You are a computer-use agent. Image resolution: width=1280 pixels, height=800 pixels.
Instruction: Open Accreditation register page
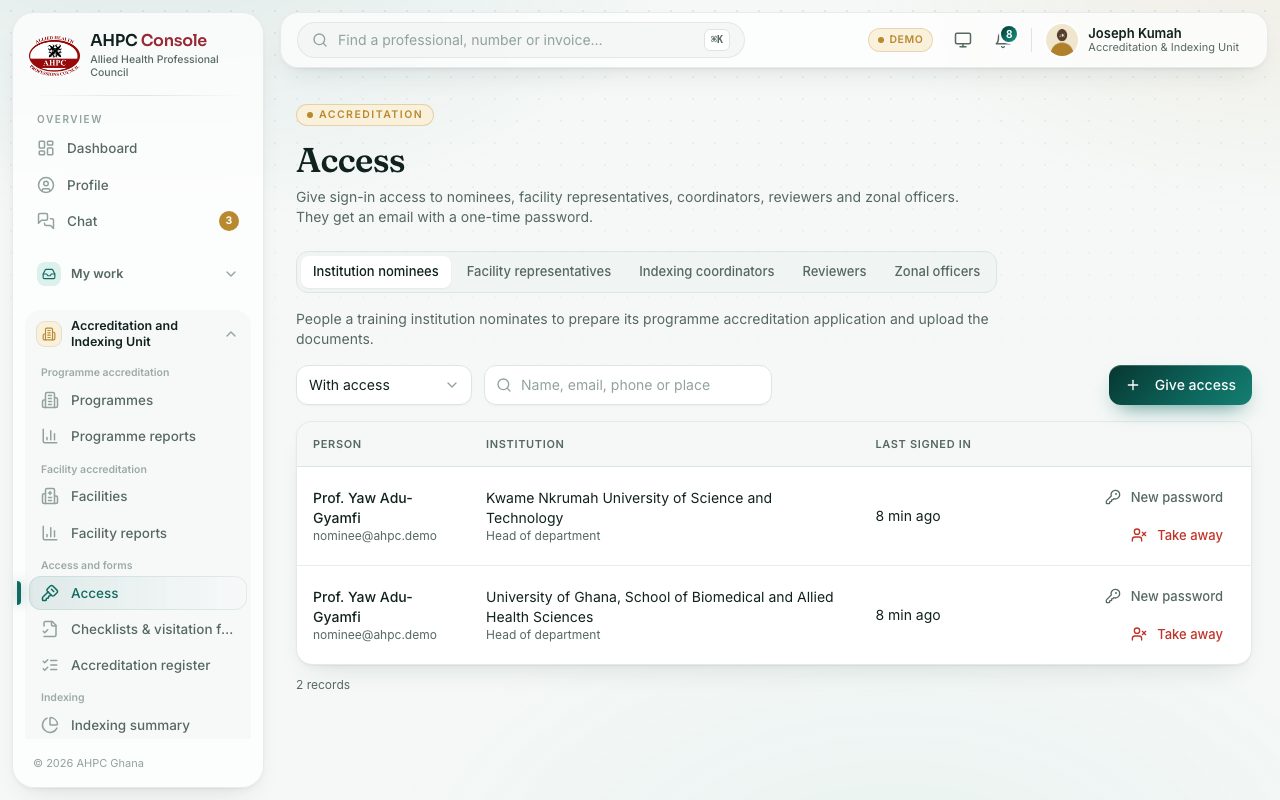tap(138, 665)
